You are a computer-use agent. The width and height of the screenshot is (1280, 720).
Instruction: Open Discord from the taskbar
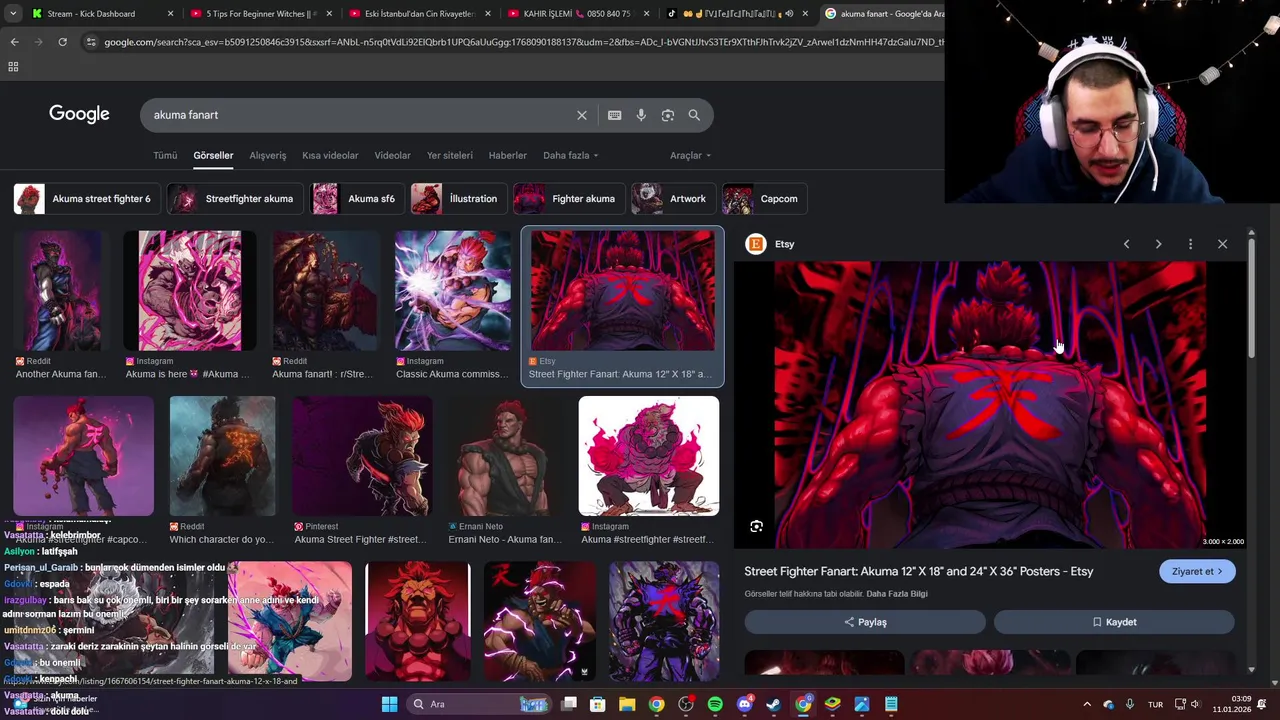pyautogui.click(x=744, y=704)
